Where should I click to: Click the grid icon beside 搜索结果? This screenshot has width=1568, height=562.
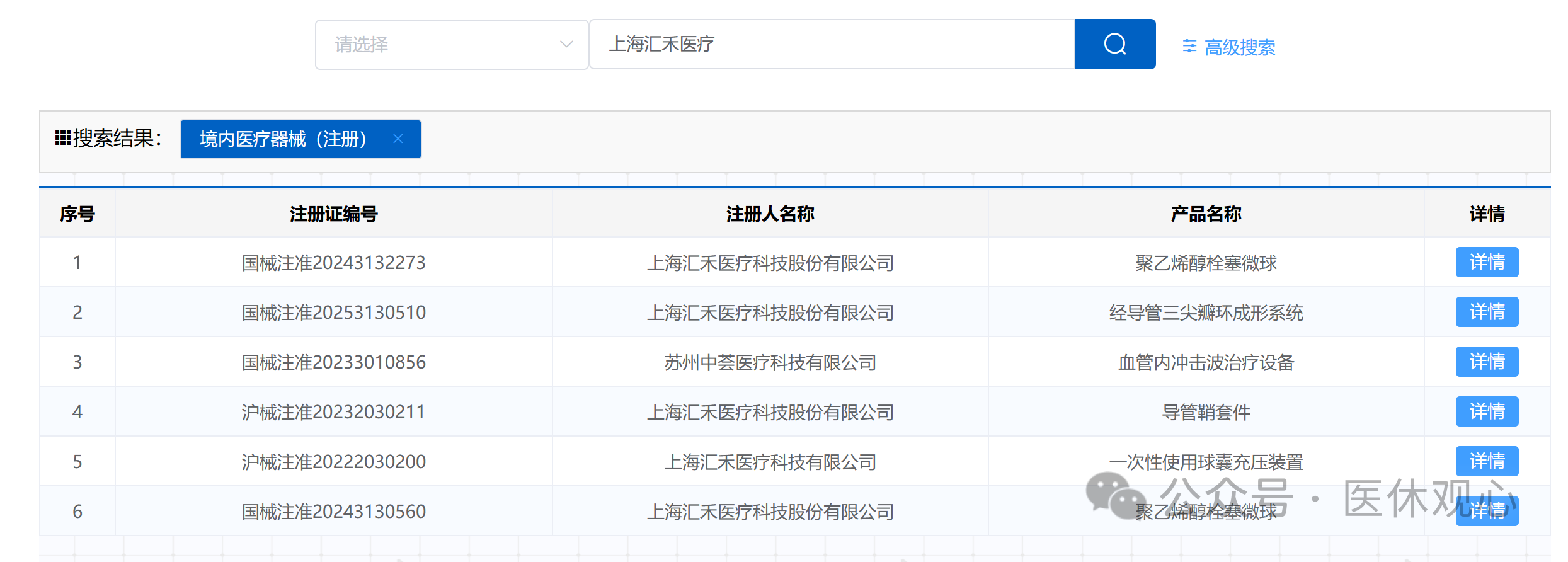tap(62, 137)
